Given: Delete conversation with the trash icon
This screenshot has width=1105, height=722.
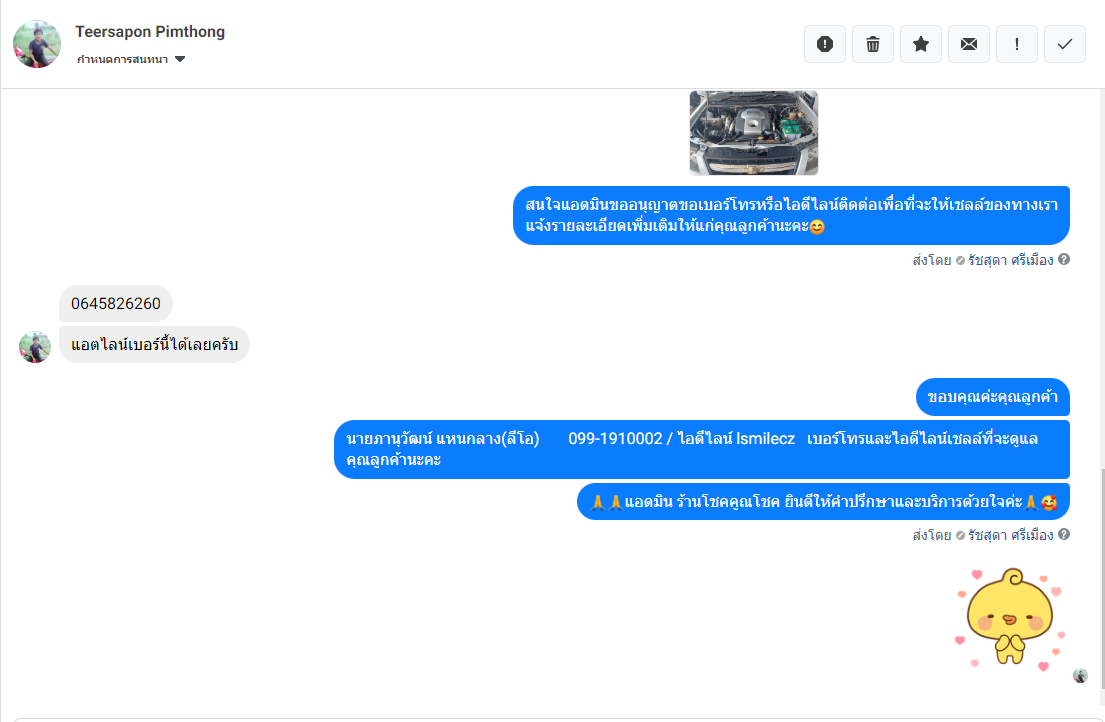Looking at the screenshot, I should coord(872,44).
